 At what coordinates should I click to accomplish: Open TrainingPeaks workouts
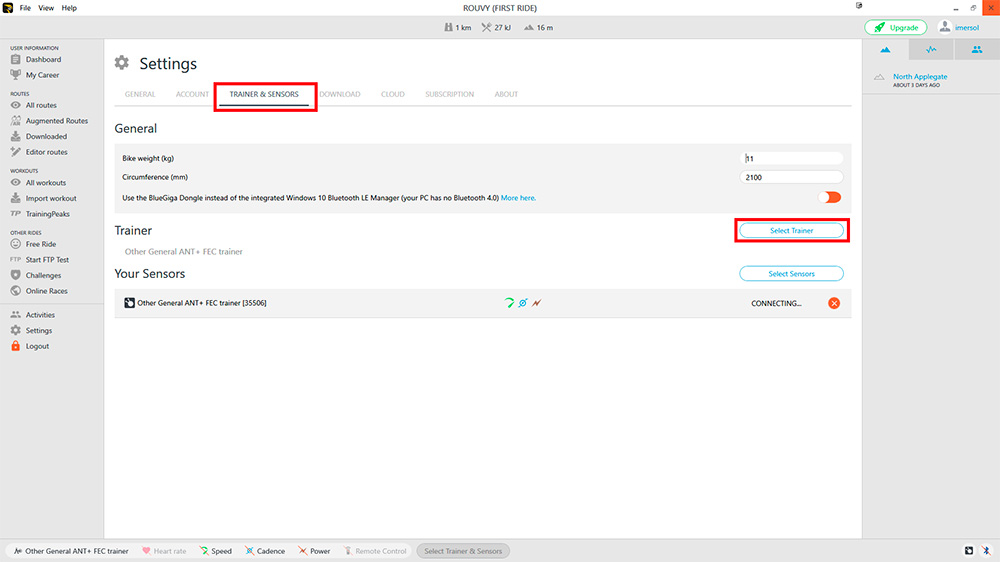coord(40,214)
